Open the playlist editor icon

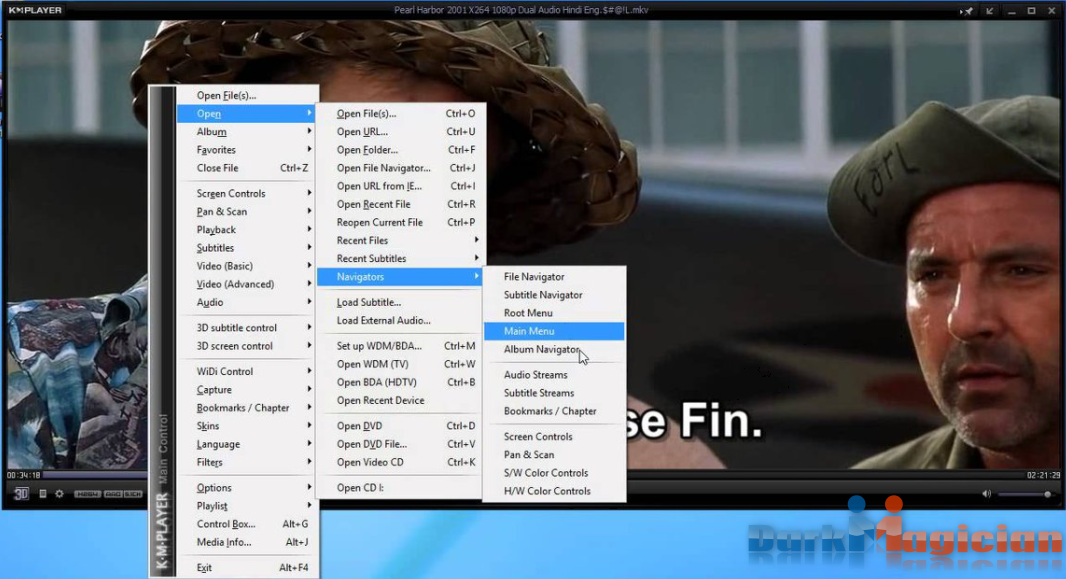tap(43, 494)
